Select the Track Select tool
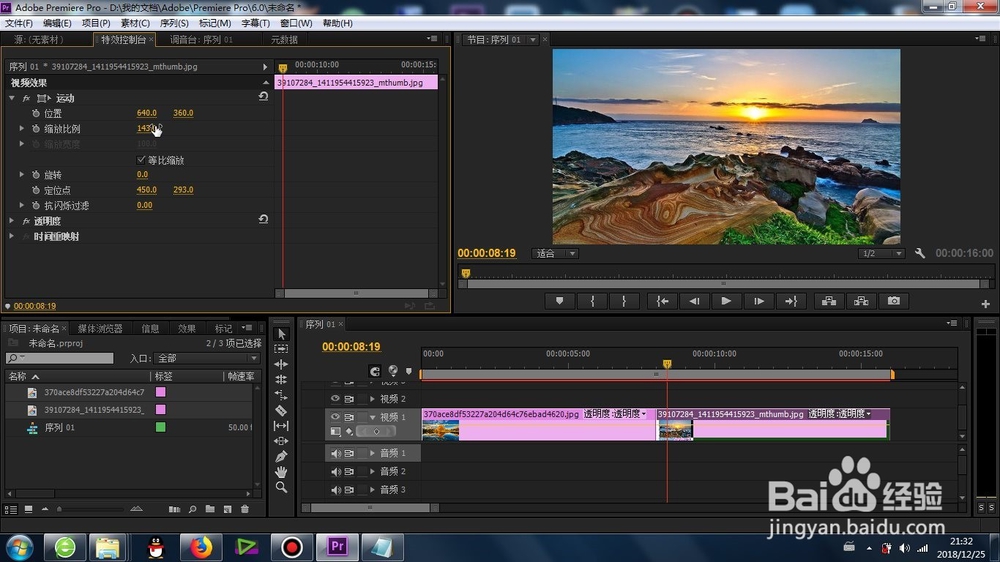 click(x=281, y=349)
